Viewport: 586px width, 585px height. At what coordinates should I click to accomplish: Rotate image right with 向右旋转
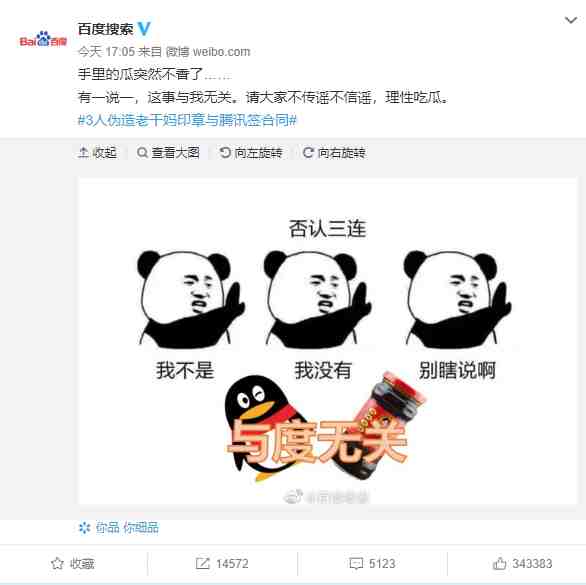(x=334, y=153)
